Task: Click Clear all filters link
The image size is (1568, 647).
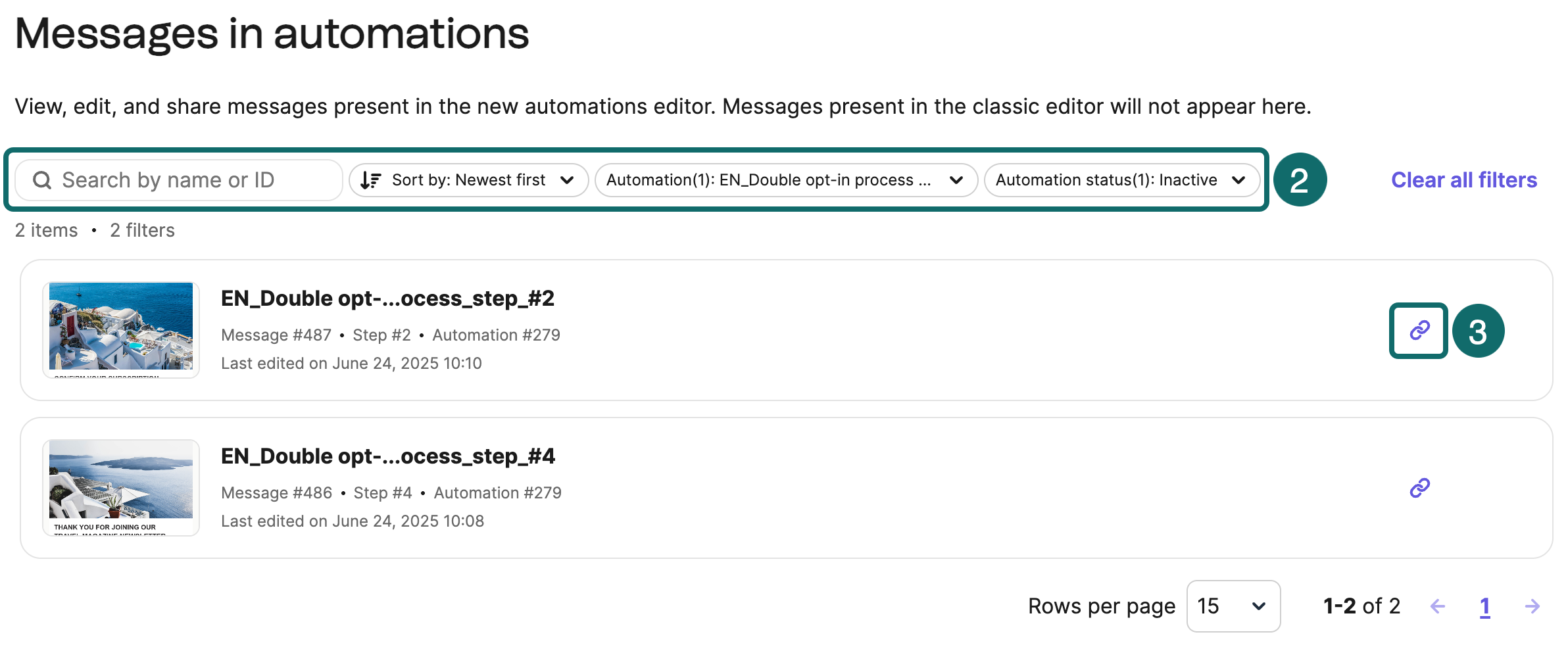Action: pos(1463,180)
